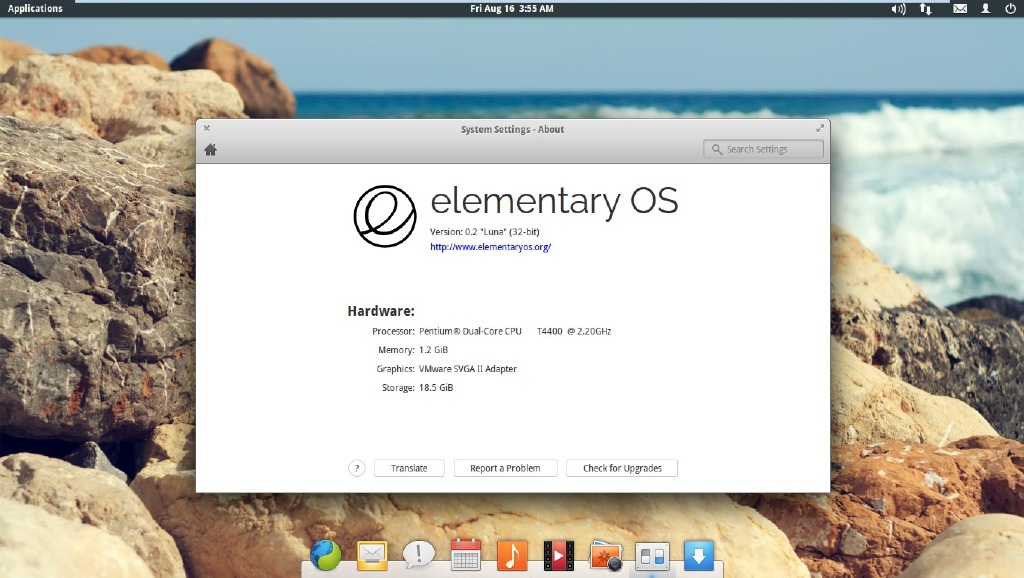The height and width of the screenshot is (578, 1024).
Task: Open the Videos player in dock
Action: [558, 556]
